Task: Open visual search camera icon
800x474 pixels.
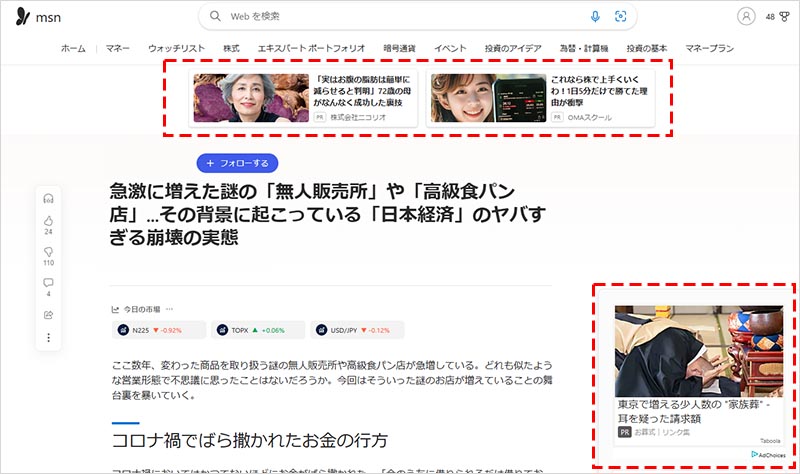Action: pyautogui.click(x=620, y=16)
